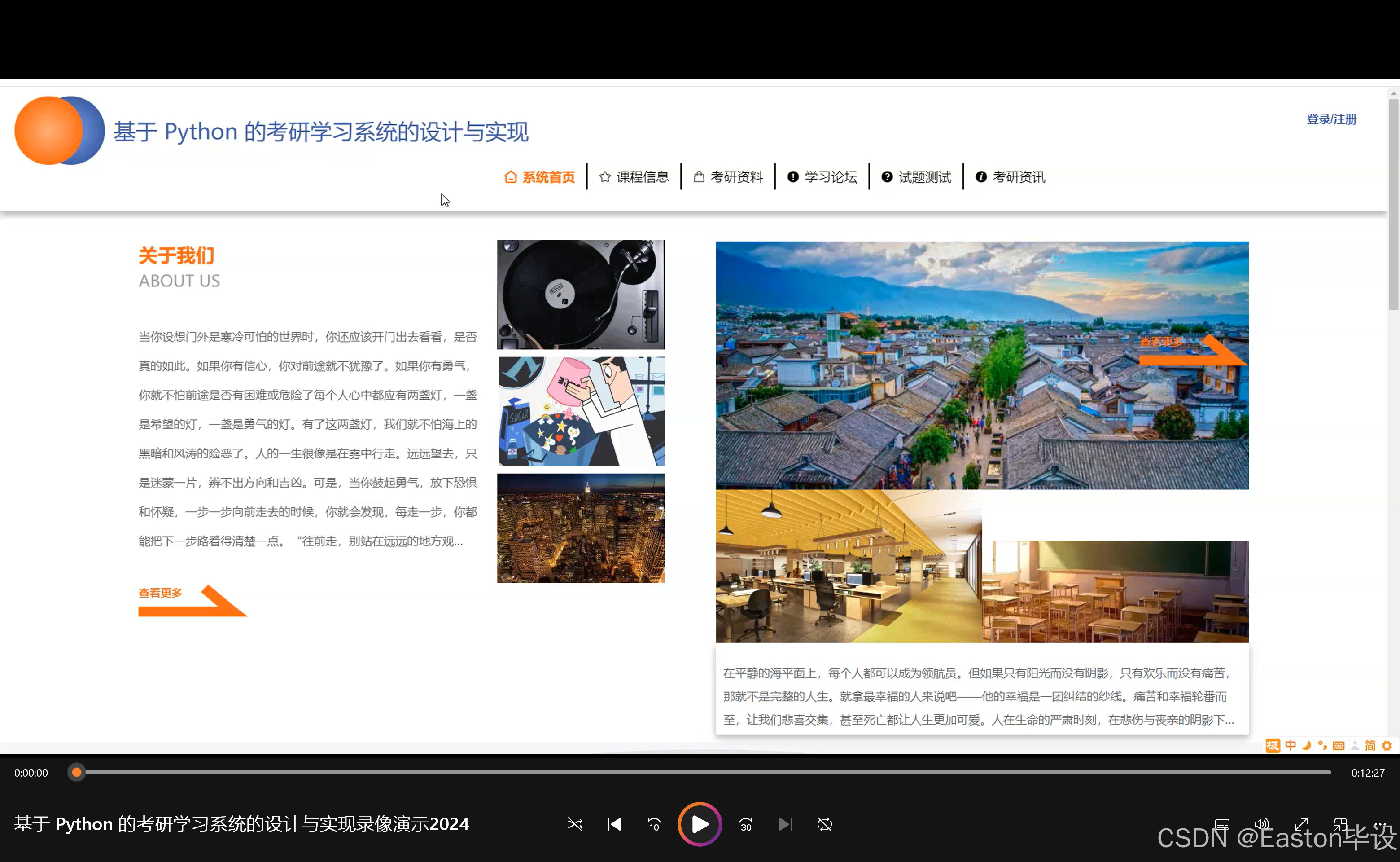Toggle the IME punctuation mode icon
Screen dimensions: 1400x862
[1322, 745]
